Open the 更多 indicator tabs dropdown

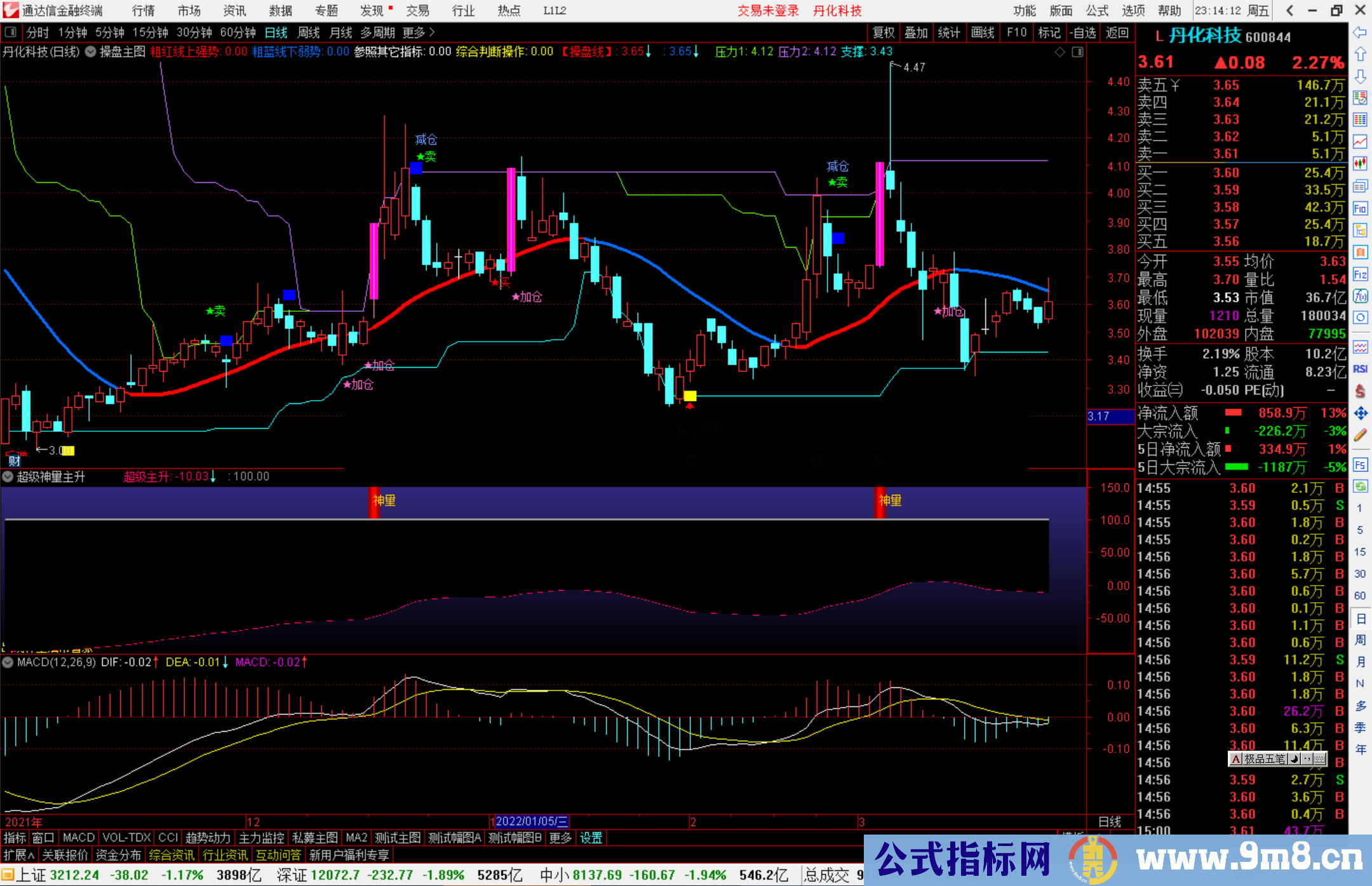560,838
